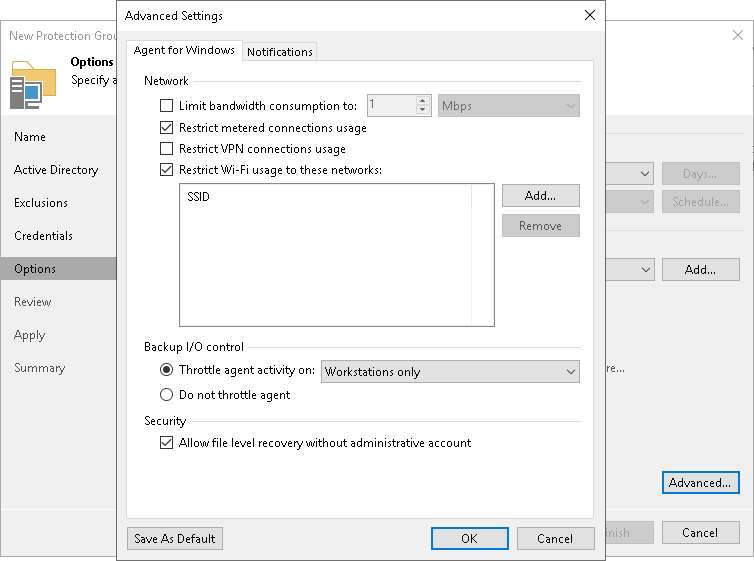This screenshot has width=754, height=561.
Task: Click the Finish button in wizard window
Action: tap(629, 533)
